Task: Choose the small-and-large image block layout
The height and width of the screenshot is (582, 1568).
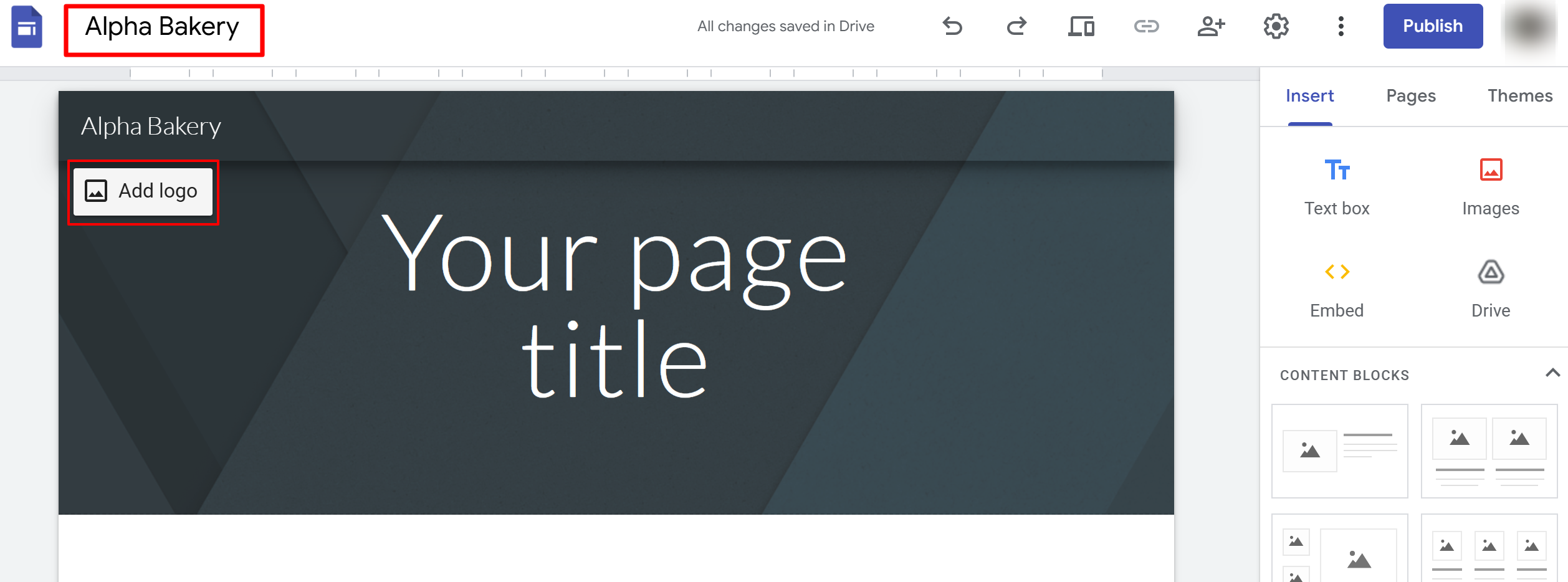Action: [x=1339, y=548]
